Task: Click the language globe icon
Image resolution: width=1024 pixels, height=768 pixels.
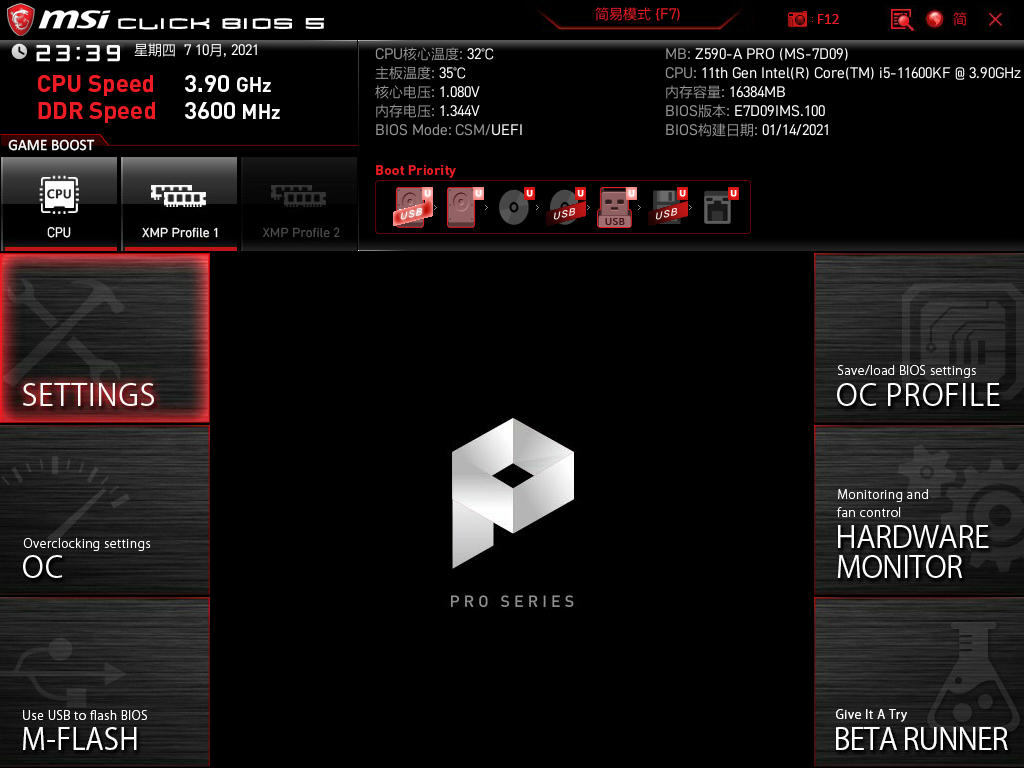Action: (935, 19)
